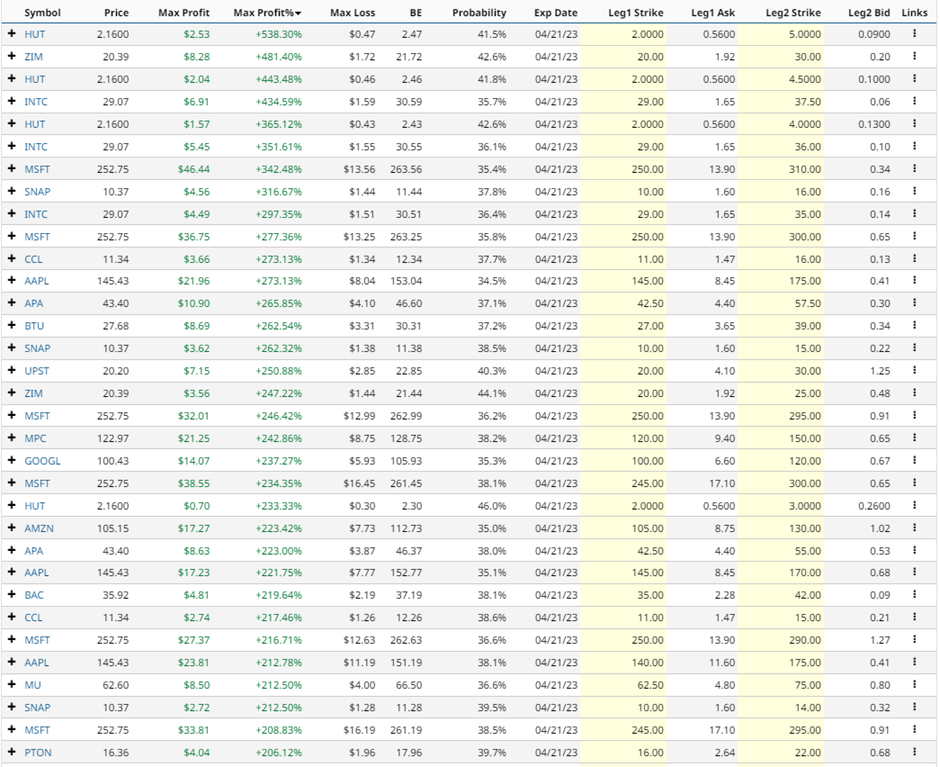Screen dimensions: 940x767
Task: Sort by Leg1 Strike column header
Action: click(635, 13)
